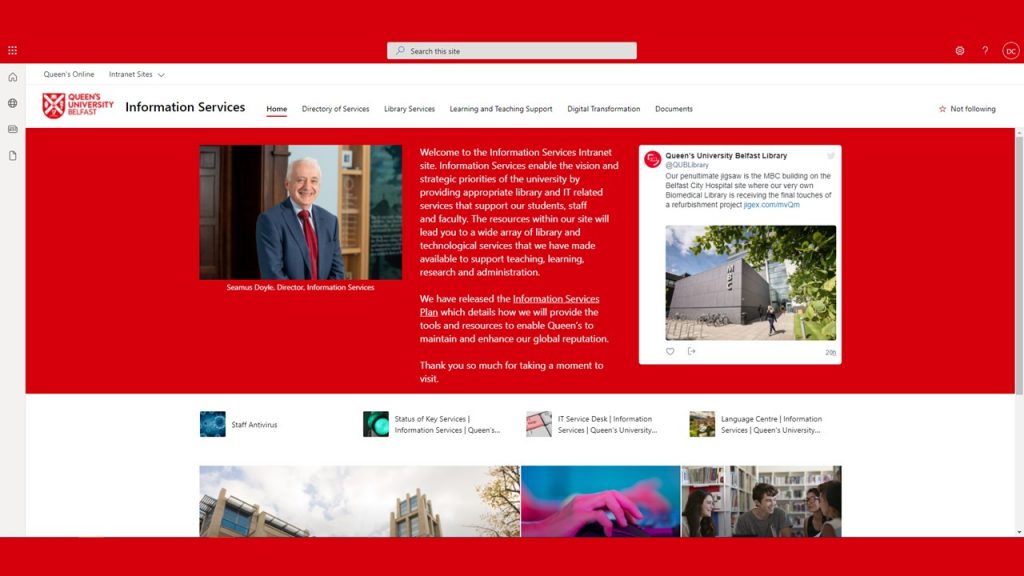Expand the Intranet Sites dropdown

[137, 74]
